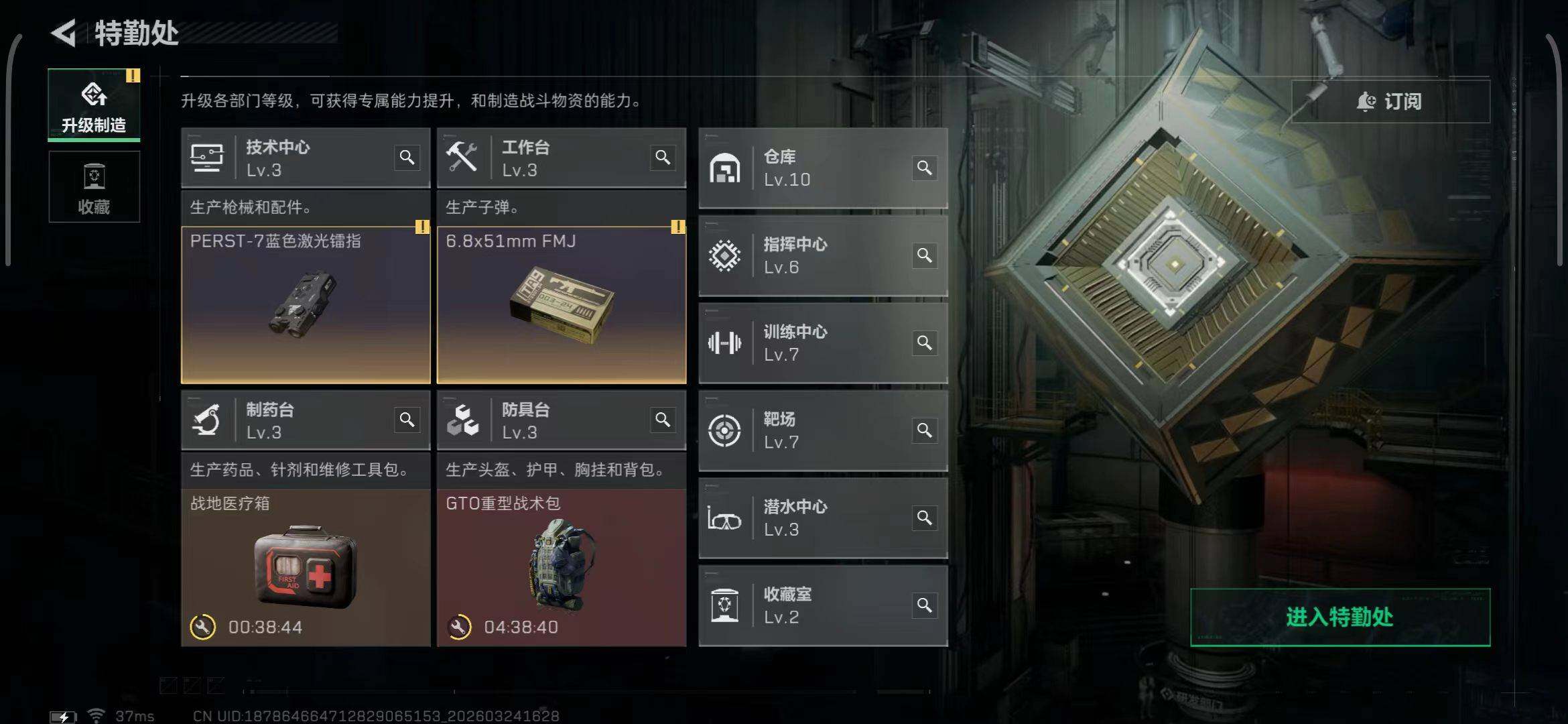
Task: Inspect 防具台 with its magnifier icon
Action: click(663, 420)
